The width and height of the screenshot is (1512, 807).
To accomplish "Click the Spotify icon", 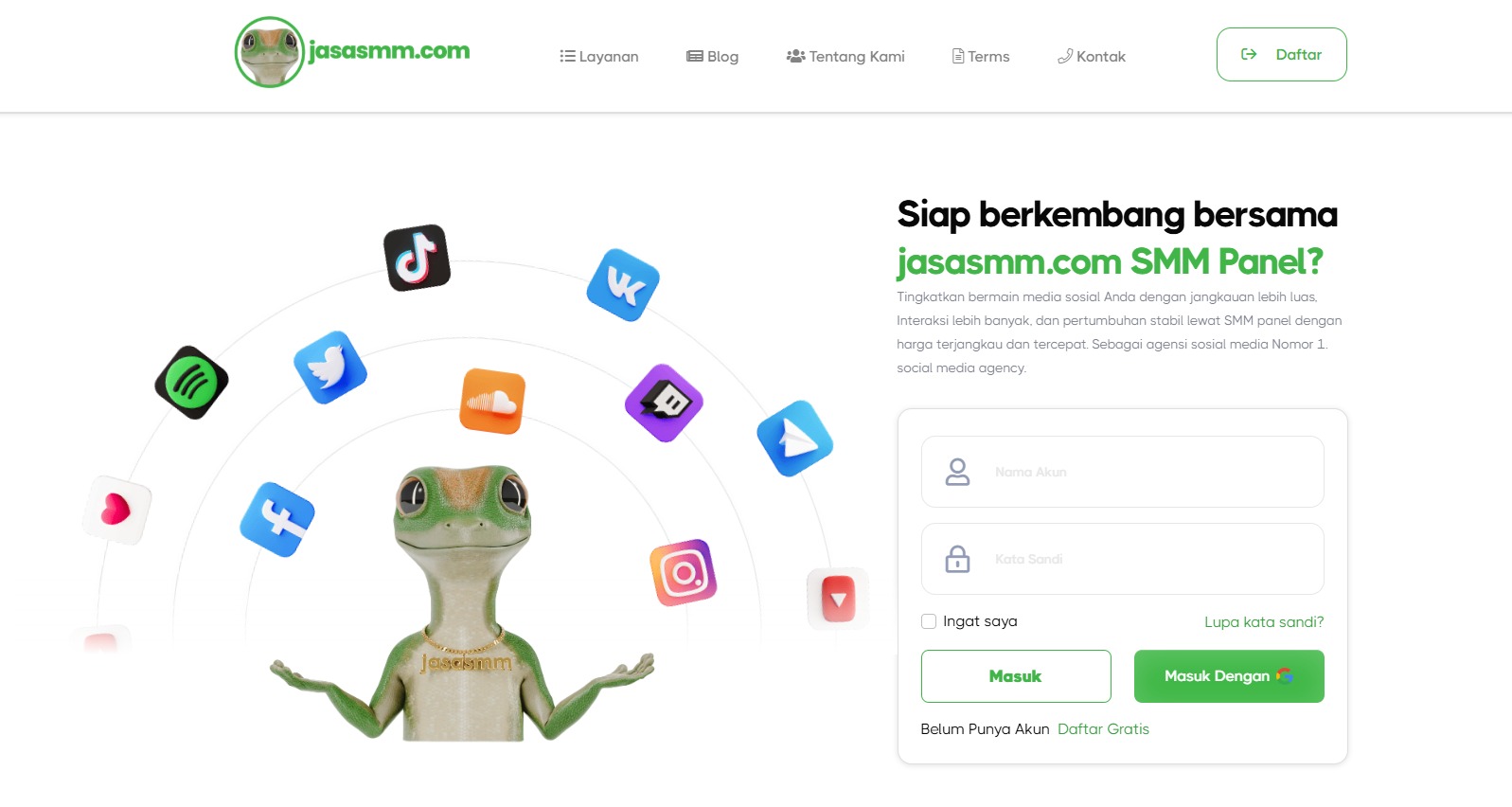I will (x=192, y=383).
